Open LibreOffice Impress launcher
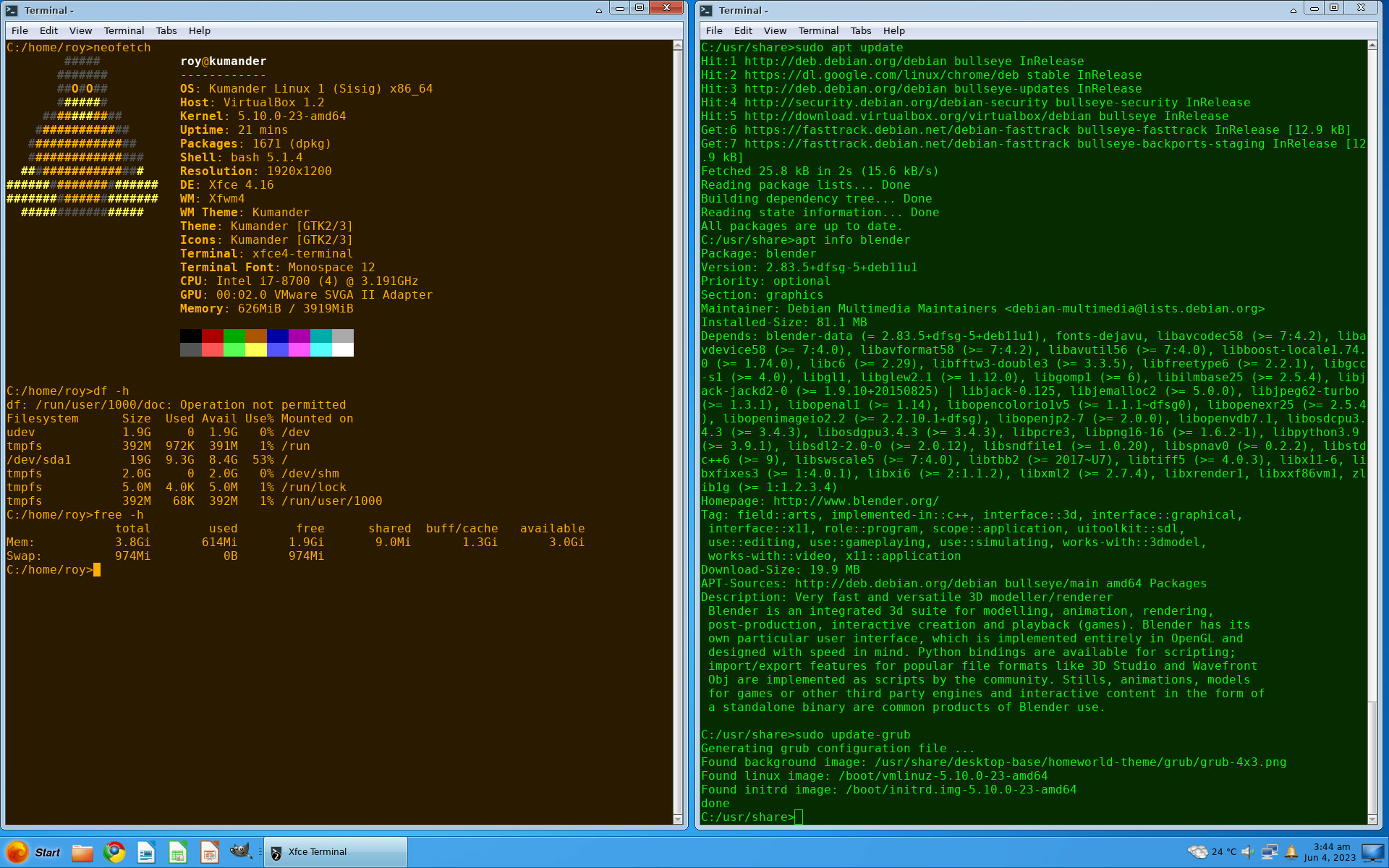 coord(210,852)
